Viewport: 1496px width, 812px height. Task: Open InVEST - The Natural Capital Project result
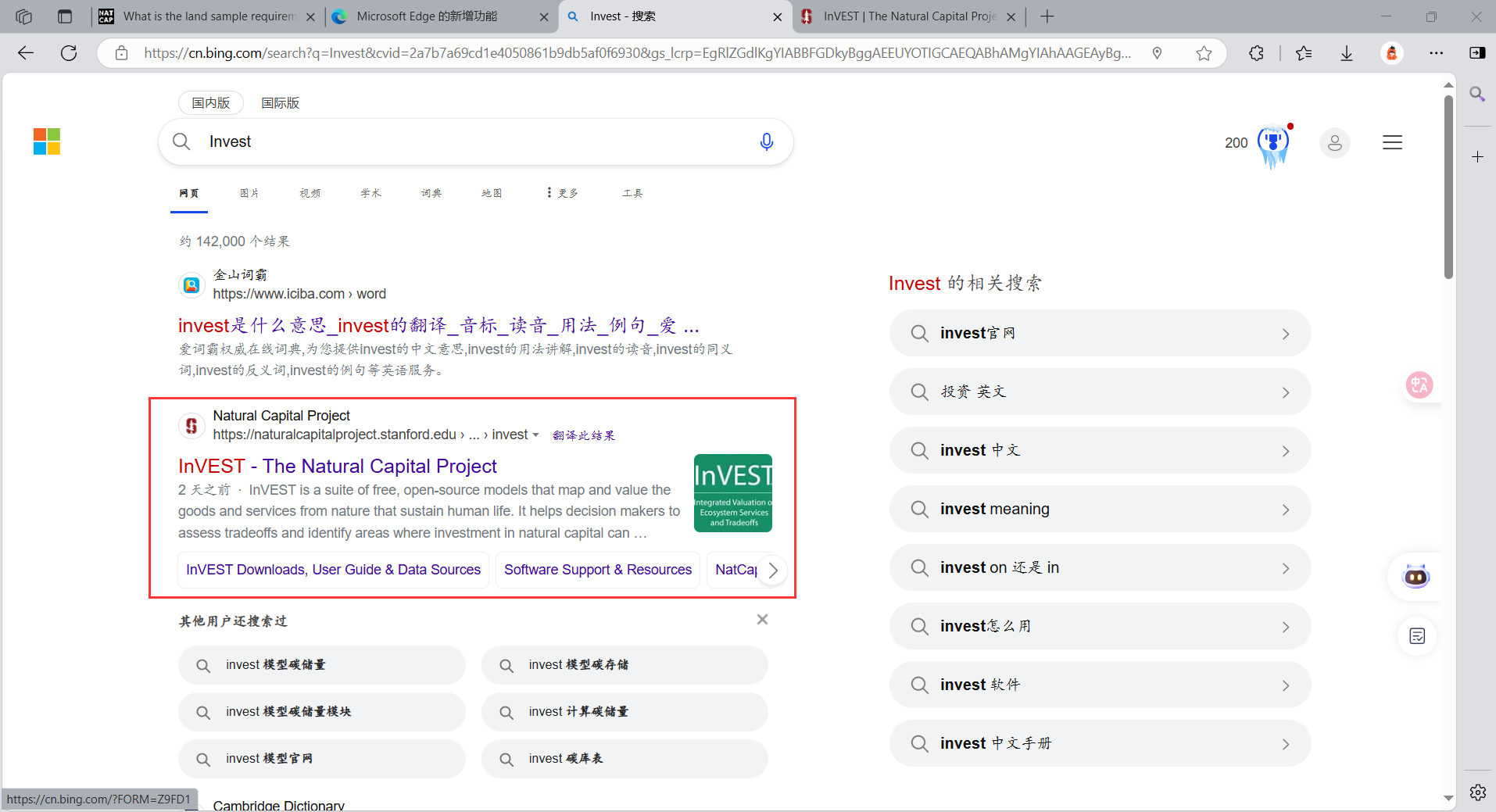pyautogui.click(x=337, y=467)
